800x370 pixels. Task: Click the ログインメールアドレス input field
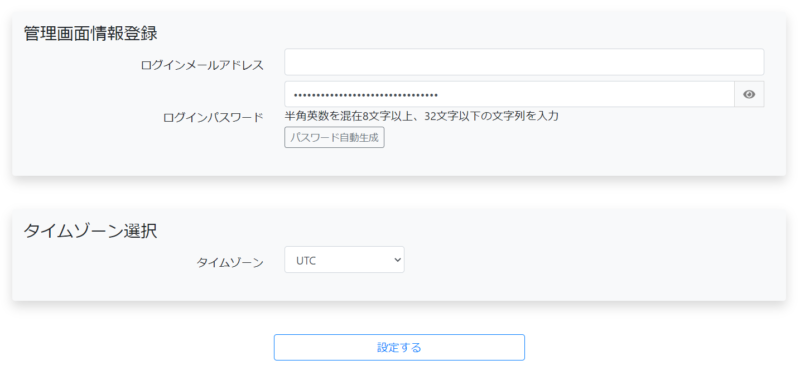tap(524, 62)
